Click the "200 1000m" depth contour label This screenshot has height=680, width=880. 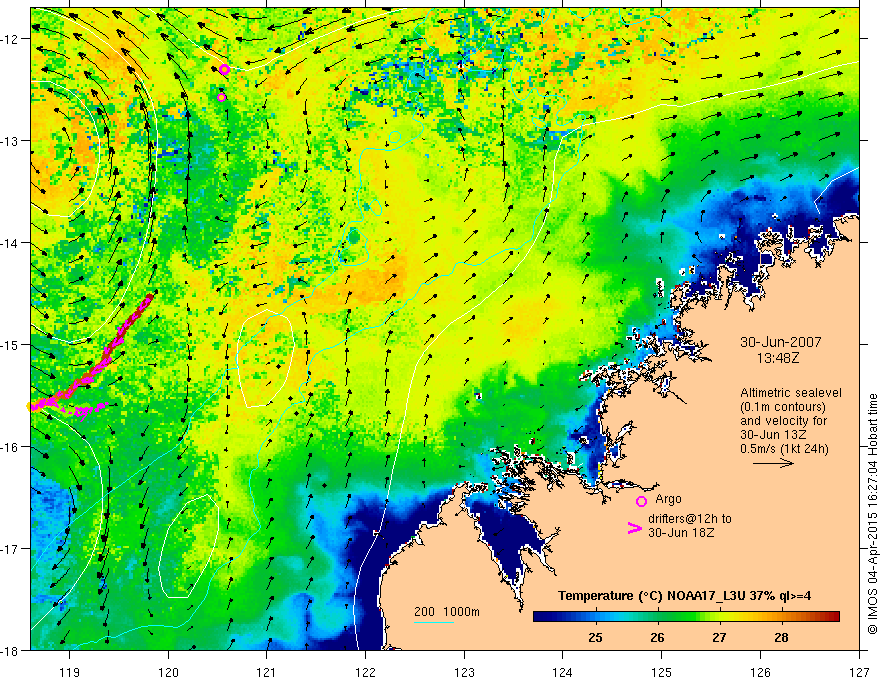point(447,612)
